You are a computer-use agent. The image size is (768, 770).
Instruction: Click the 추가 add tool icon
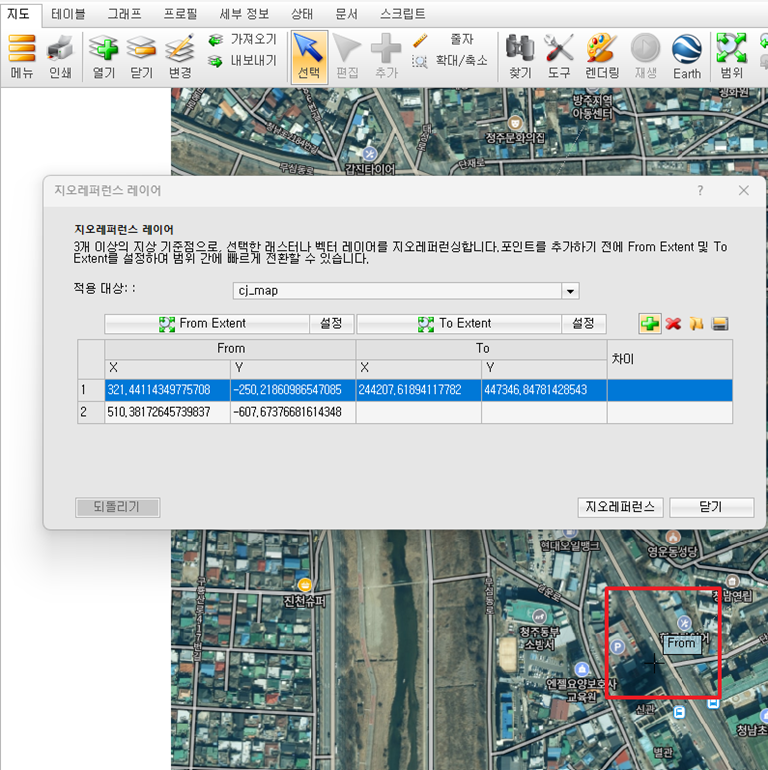tap(386, 57)
